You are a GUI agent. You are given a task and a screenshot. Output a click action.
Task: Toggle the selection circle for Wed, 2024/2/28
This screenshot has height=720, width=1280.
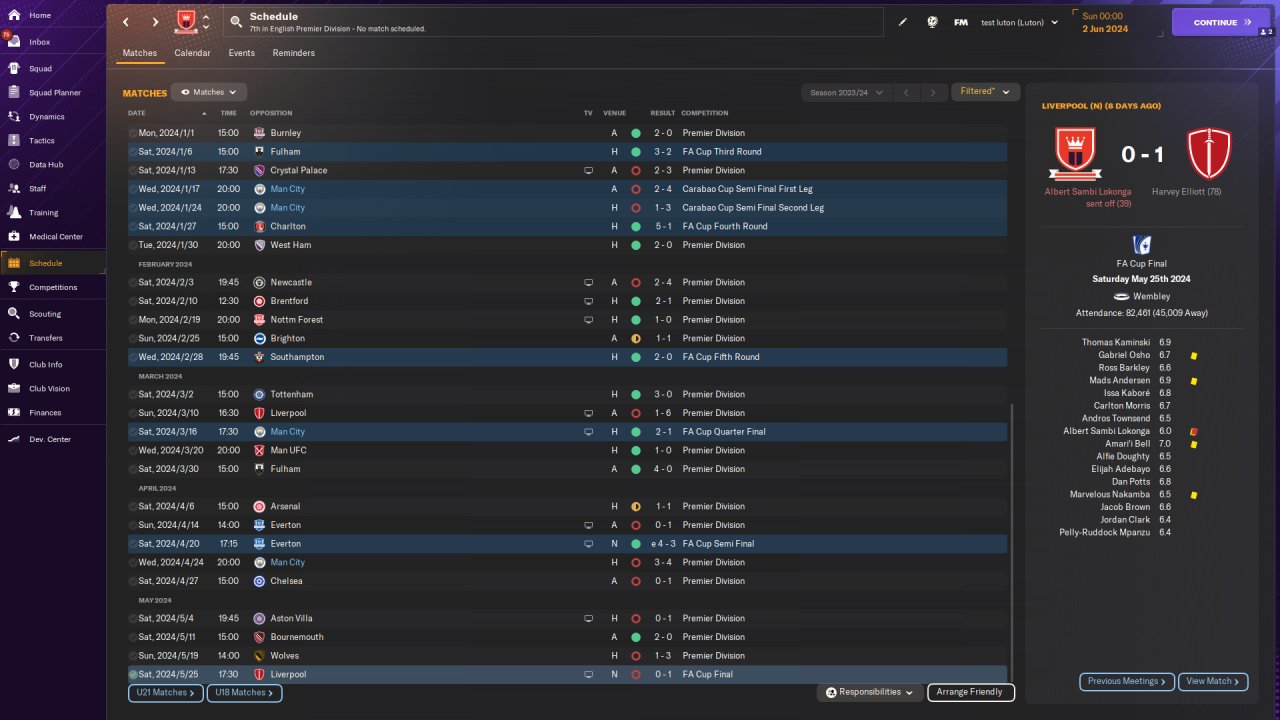point(133,357)
